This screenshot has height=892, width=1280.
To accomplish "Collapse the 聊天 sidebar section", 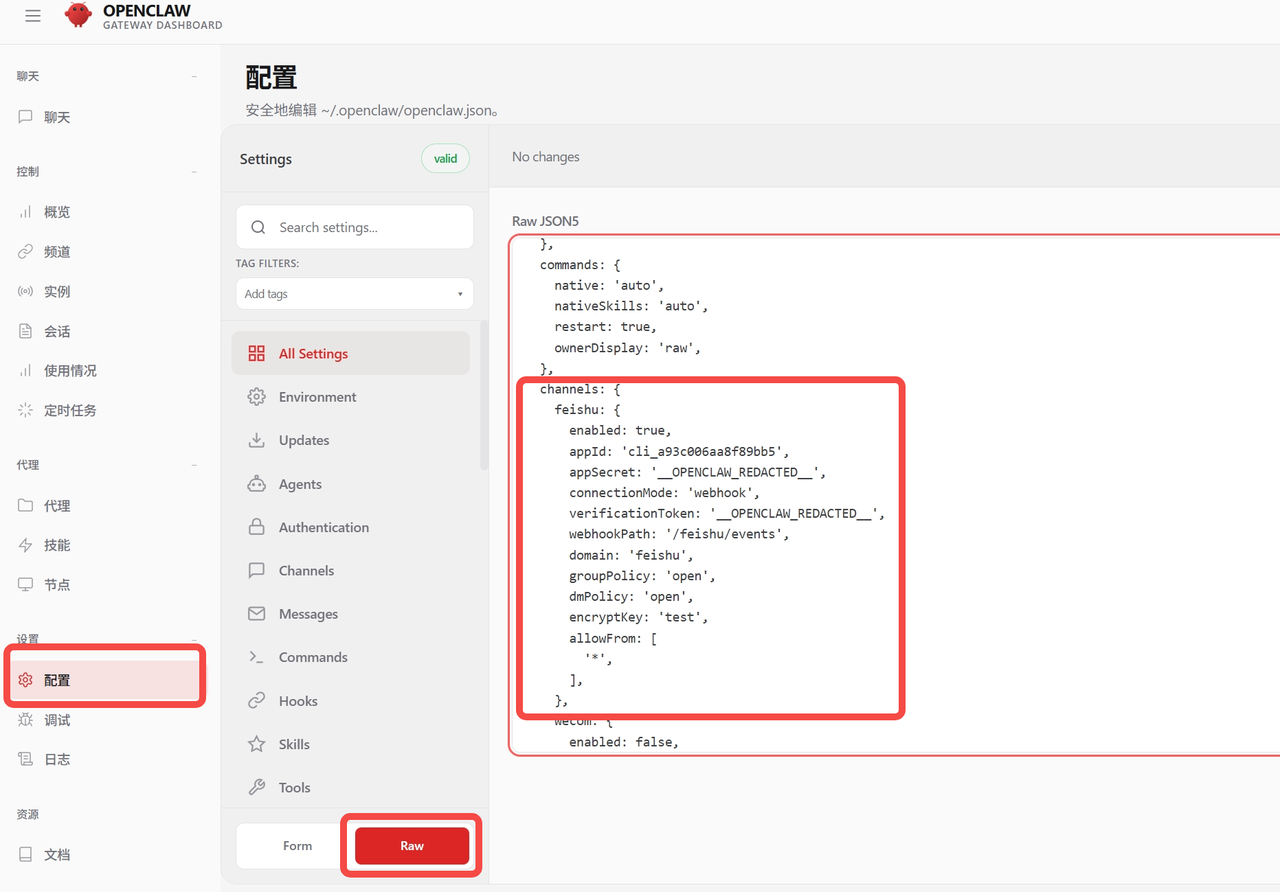I will 194,76.
